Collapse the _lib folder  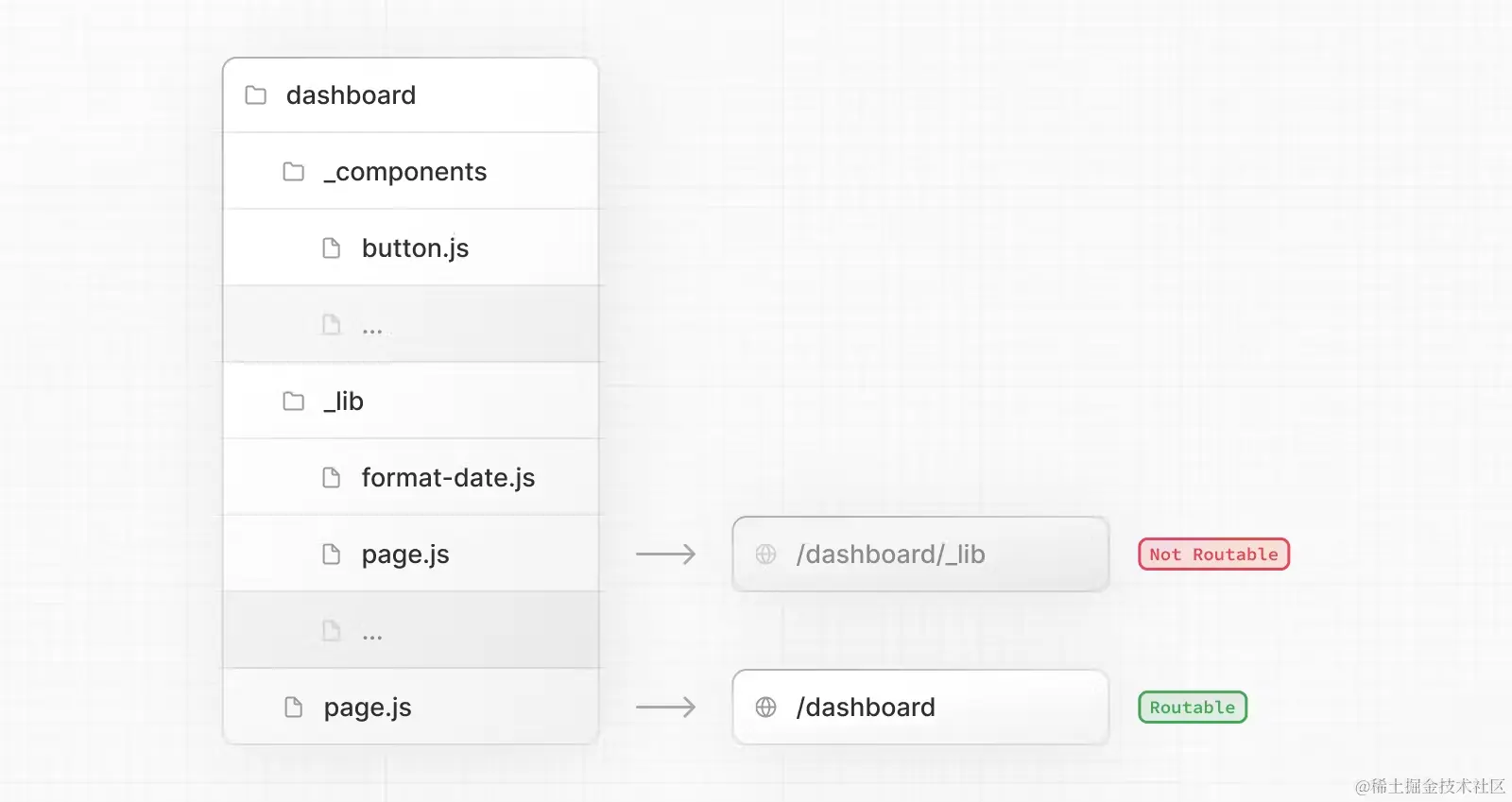pyautogui.click(x=411, y=401)
